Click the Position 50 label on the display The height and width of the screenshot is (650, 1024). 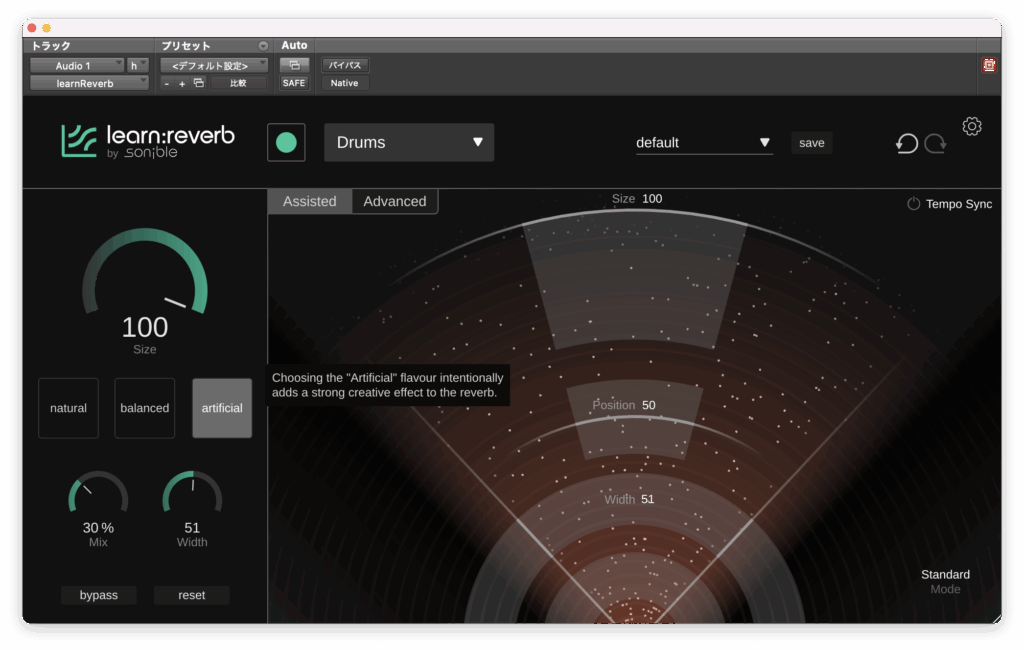[624, 405]
